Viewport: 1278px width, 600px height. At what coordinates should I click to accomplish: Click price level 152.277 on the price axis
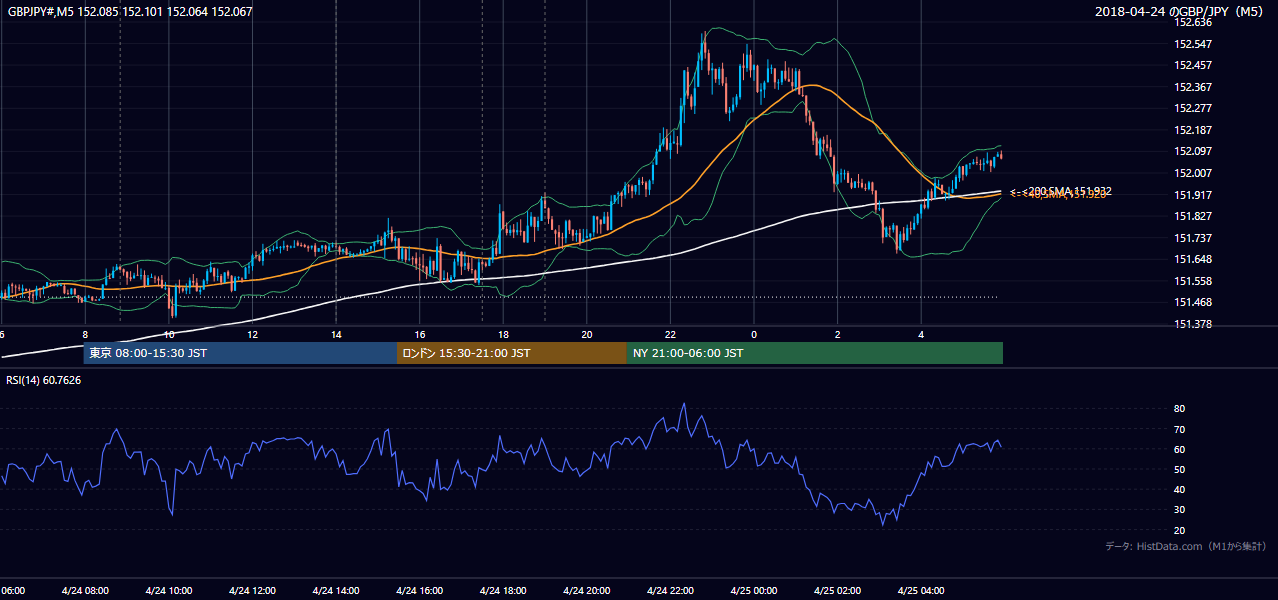(x=1193, y=108)
